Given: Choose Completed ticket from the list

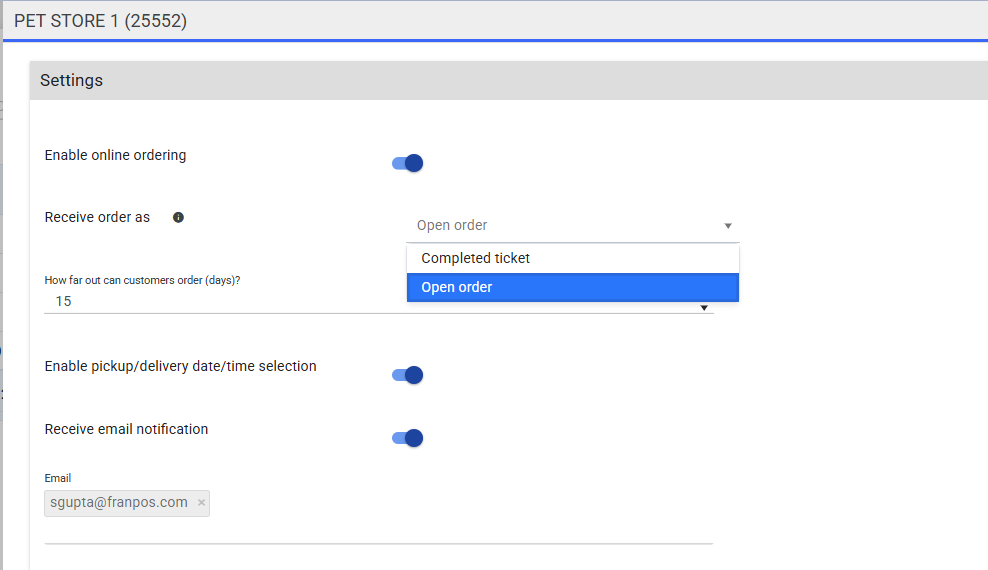Looking at the screenshot, I should pyautogui.click(x=476, y=258).
